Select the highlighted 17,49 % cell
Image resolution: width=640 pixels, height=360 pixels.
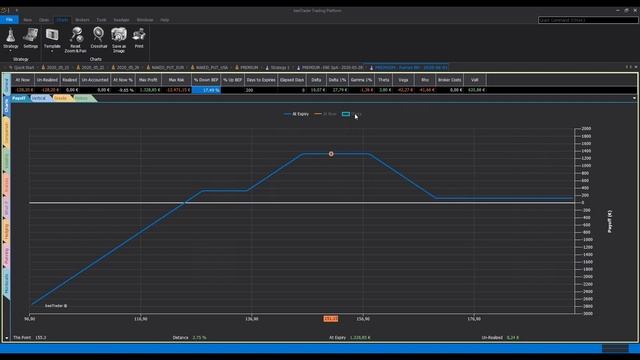pos(206,90)
